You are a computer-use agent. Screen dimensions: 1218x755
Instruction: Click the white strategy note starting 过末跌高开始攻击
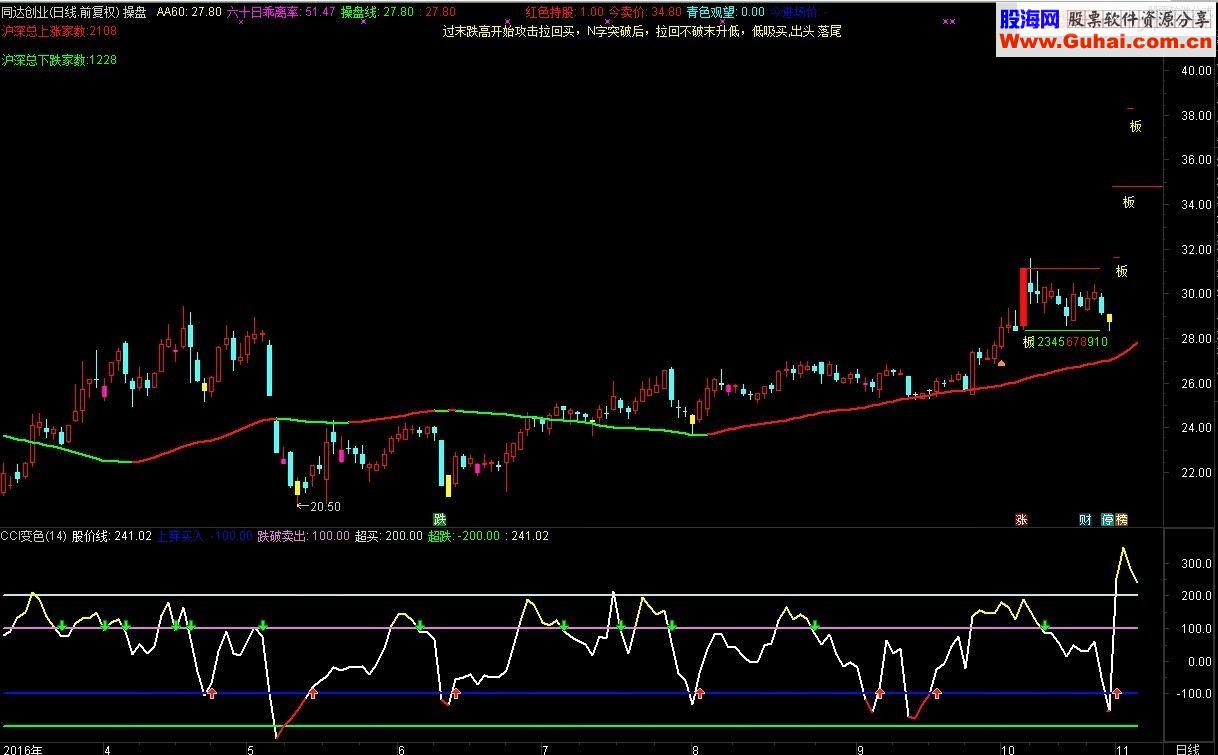(x=642, y=31)
